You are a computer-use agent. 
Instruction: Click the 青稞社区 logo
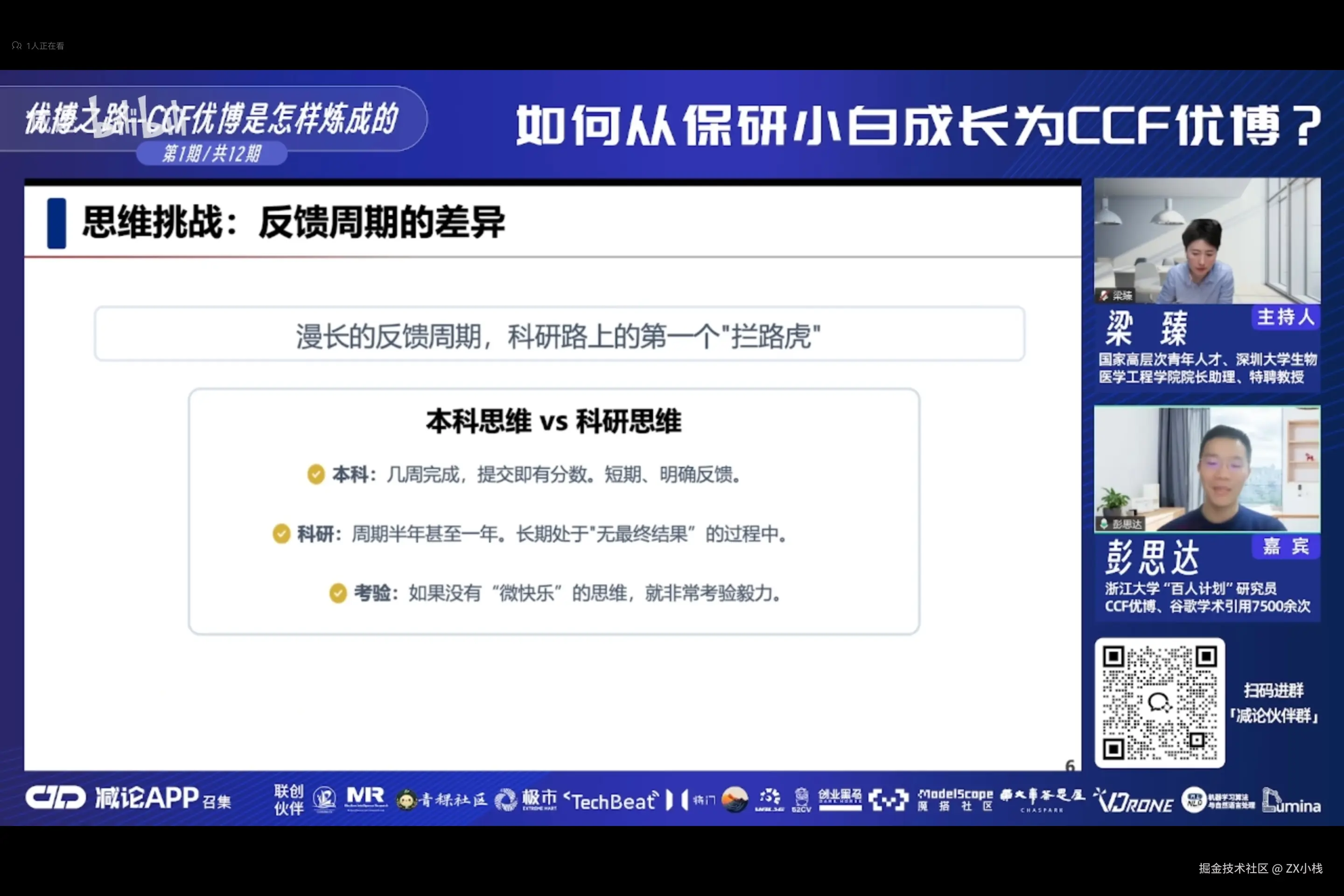(442, 799)
